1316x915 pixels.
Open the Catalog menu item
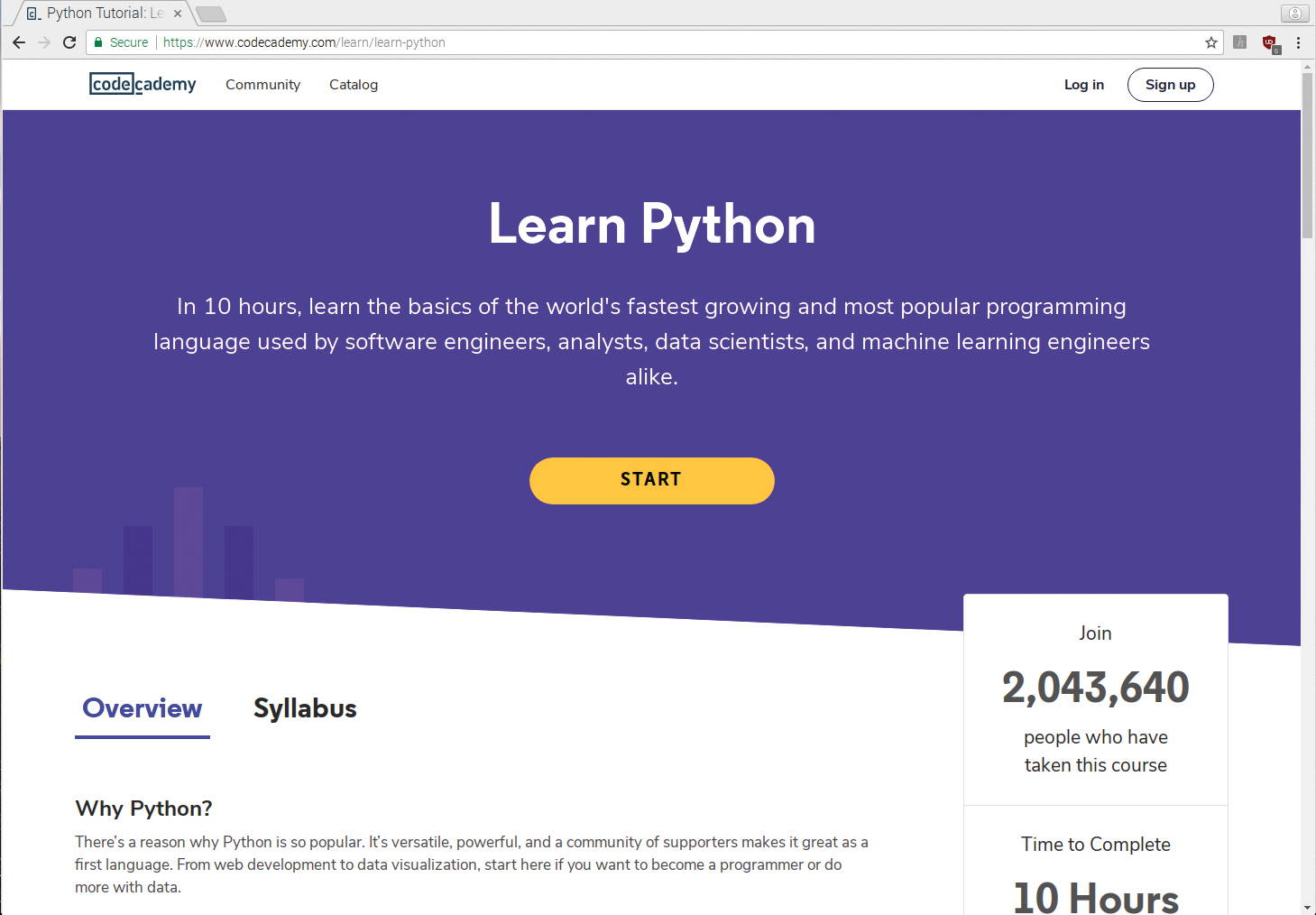tap(354, 85)
